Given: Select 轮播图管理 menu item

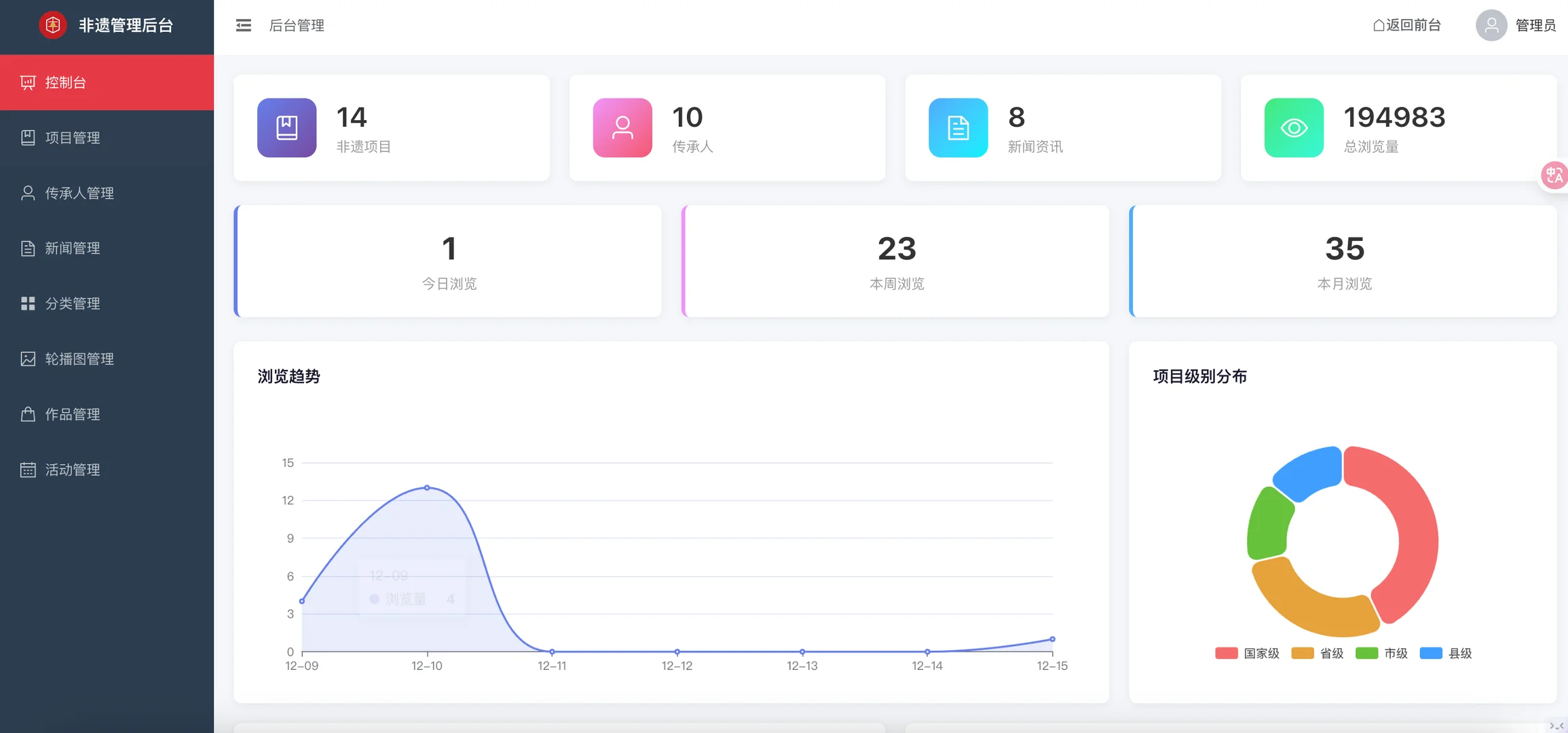Looking at the screenshot, I should click(79, 359).
